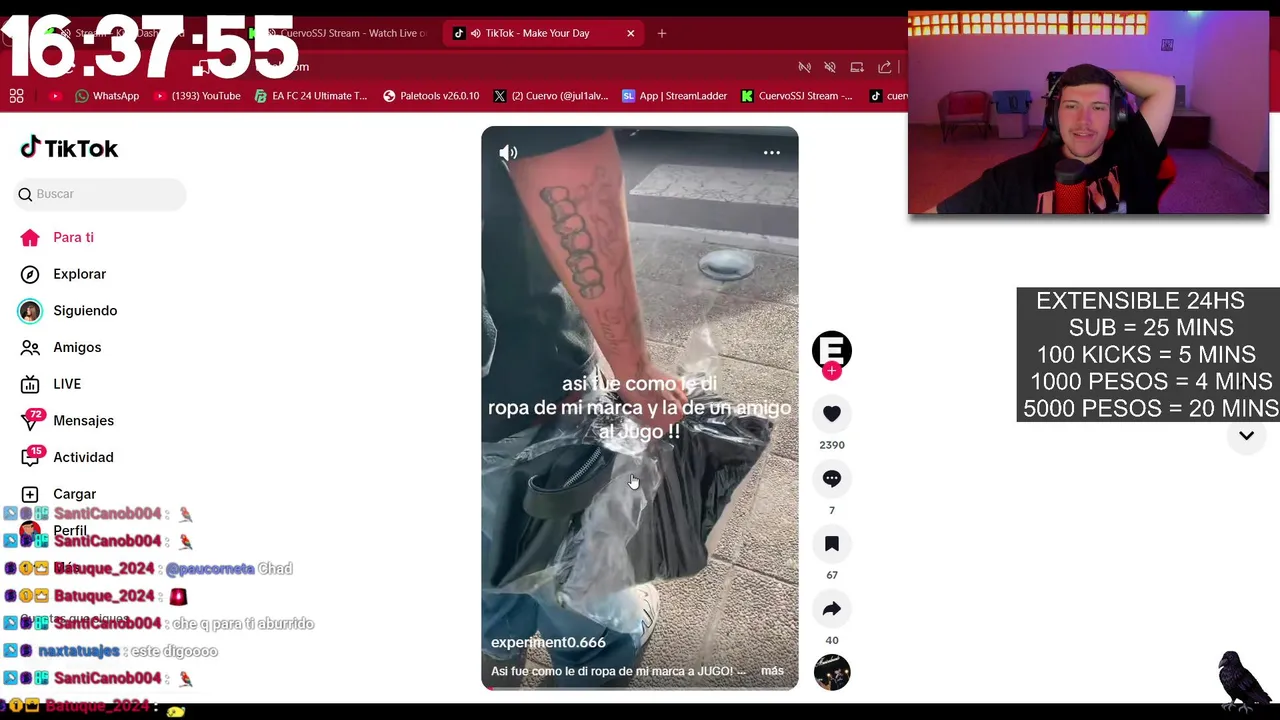Like the video with the heart icon

tap(831, 413)
